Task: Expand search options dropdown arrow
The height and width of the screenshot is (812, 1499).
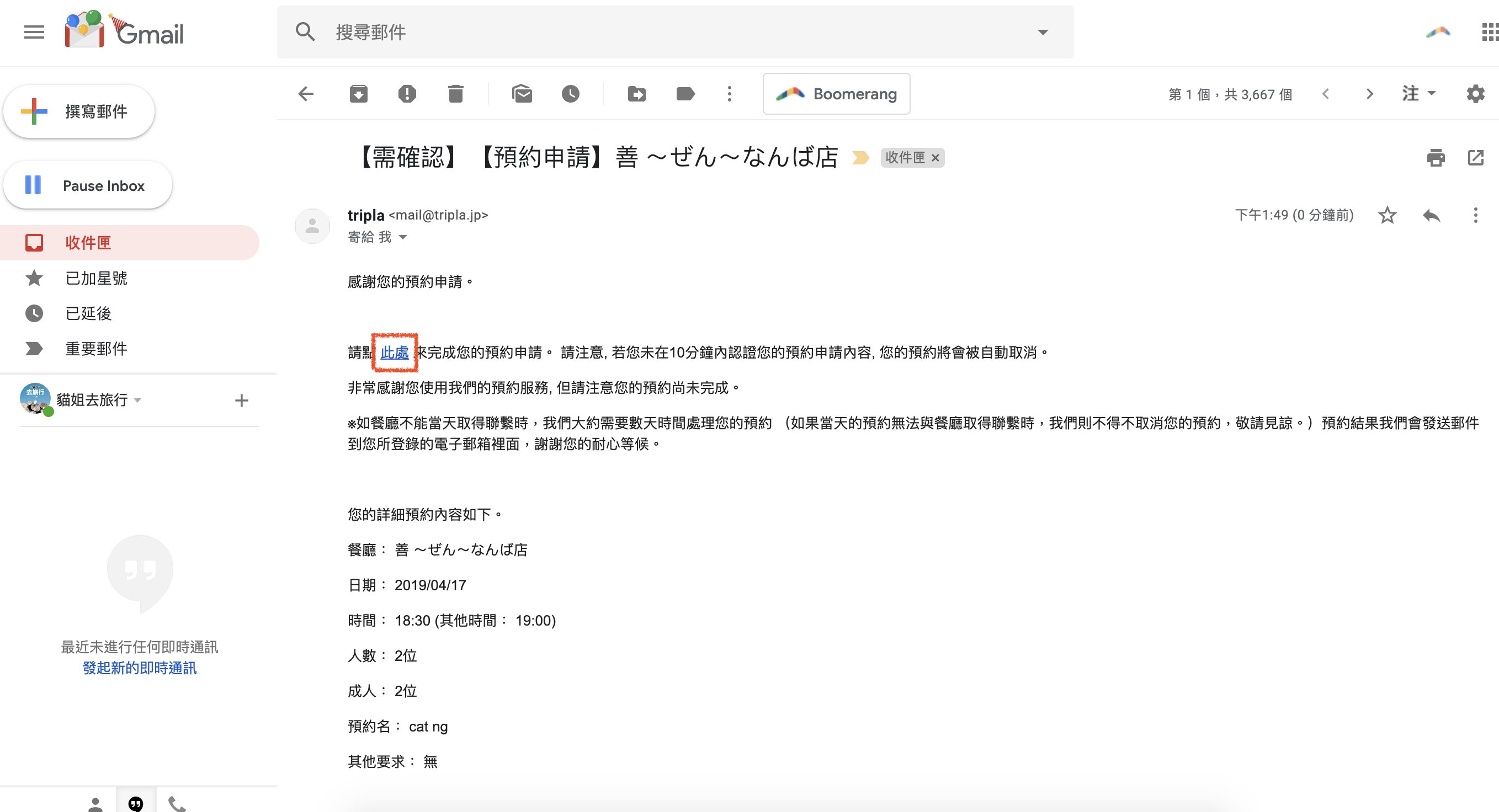Action: pos(1042,33)
